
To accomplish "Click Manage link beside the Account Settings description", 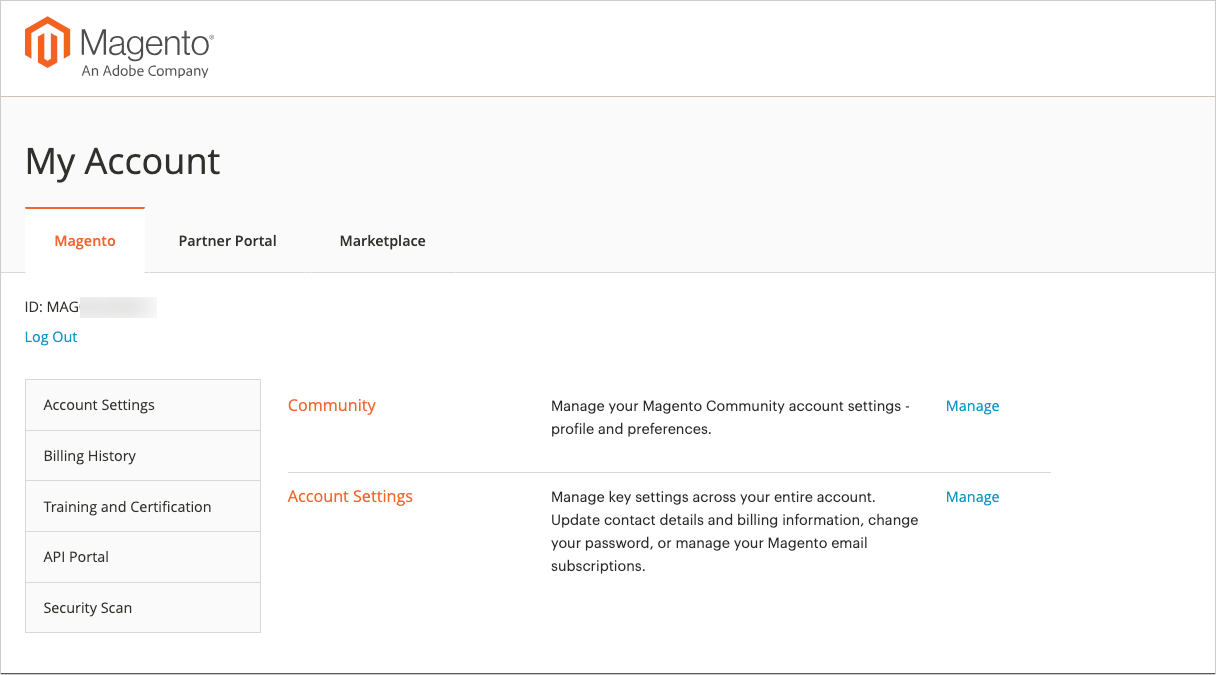I will (x=972, y=497).
